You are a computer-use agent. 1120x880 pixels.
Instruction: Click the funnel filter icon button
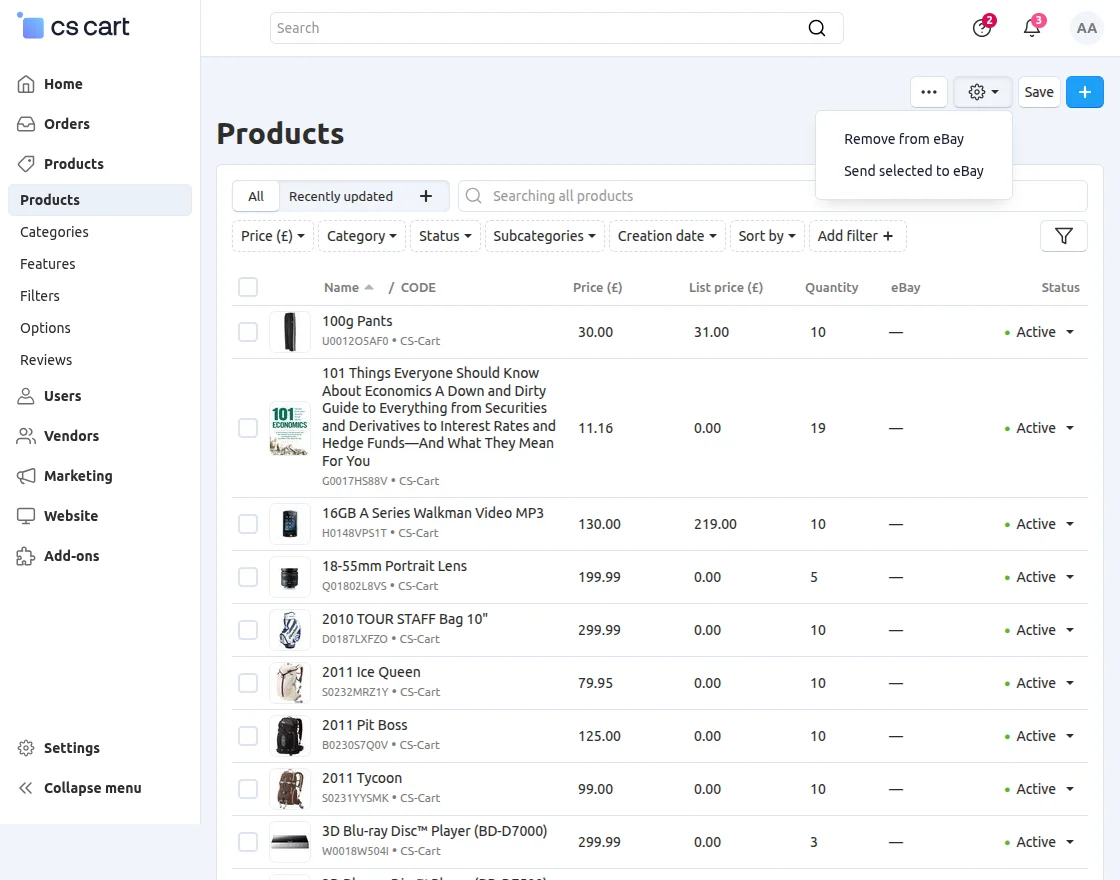coord(1064,236)
